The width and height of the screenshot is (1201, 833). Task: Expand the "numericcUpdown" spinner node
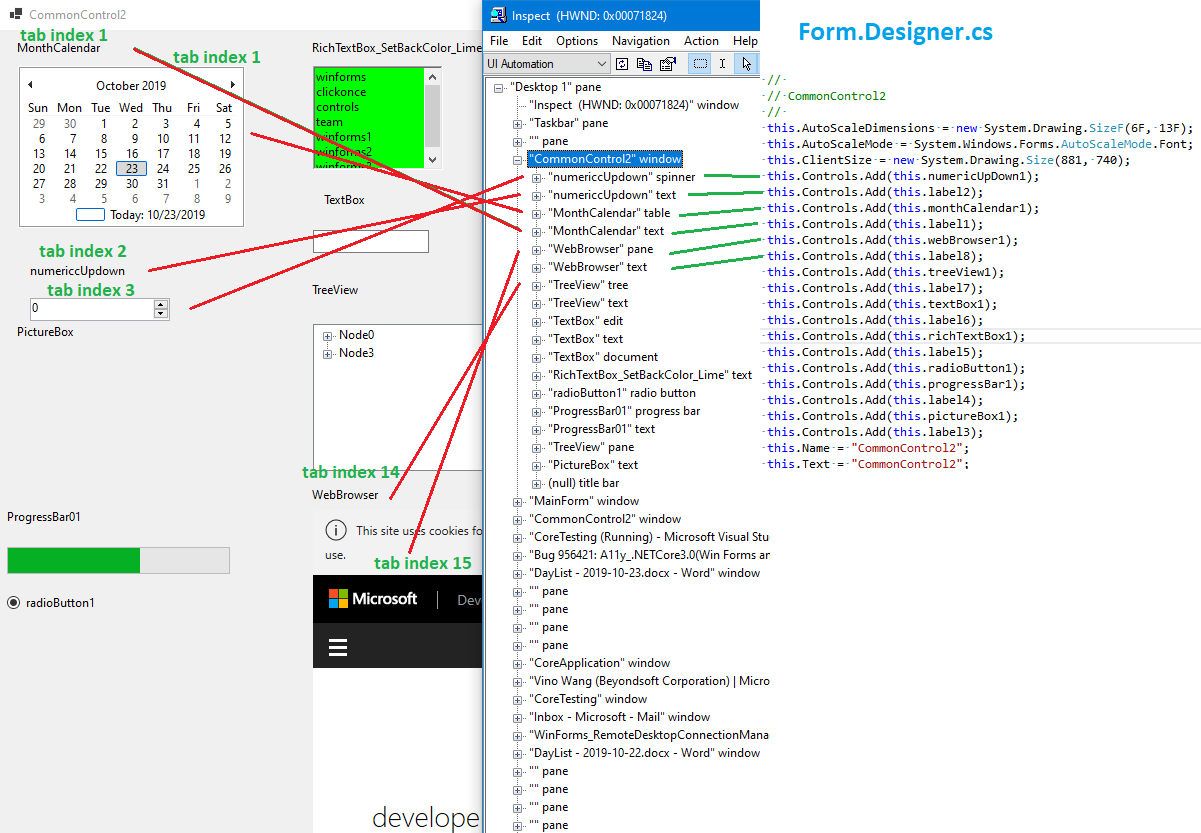tap(537, 177)
